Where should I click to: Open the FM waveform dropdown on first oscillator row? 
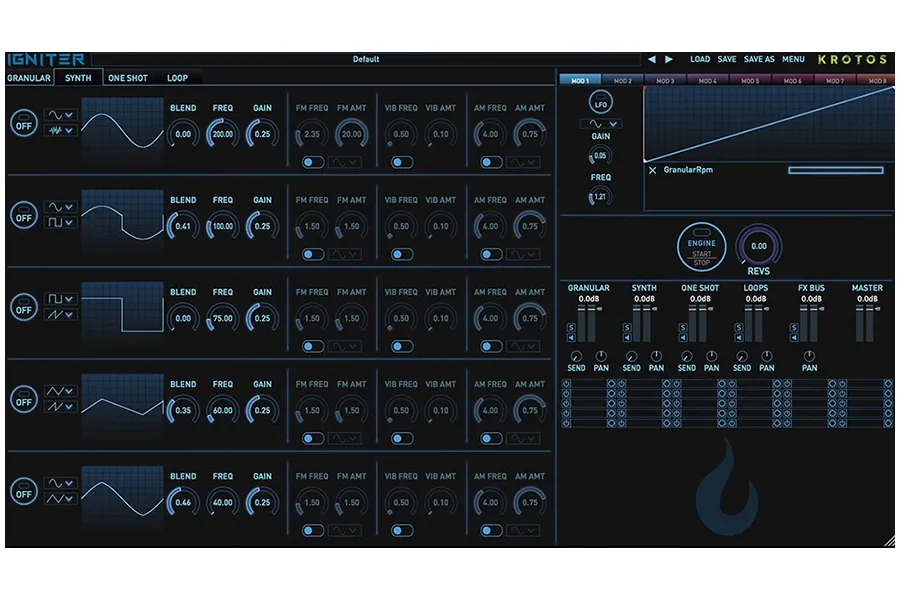pyautogui.click(x=345, y=162)
